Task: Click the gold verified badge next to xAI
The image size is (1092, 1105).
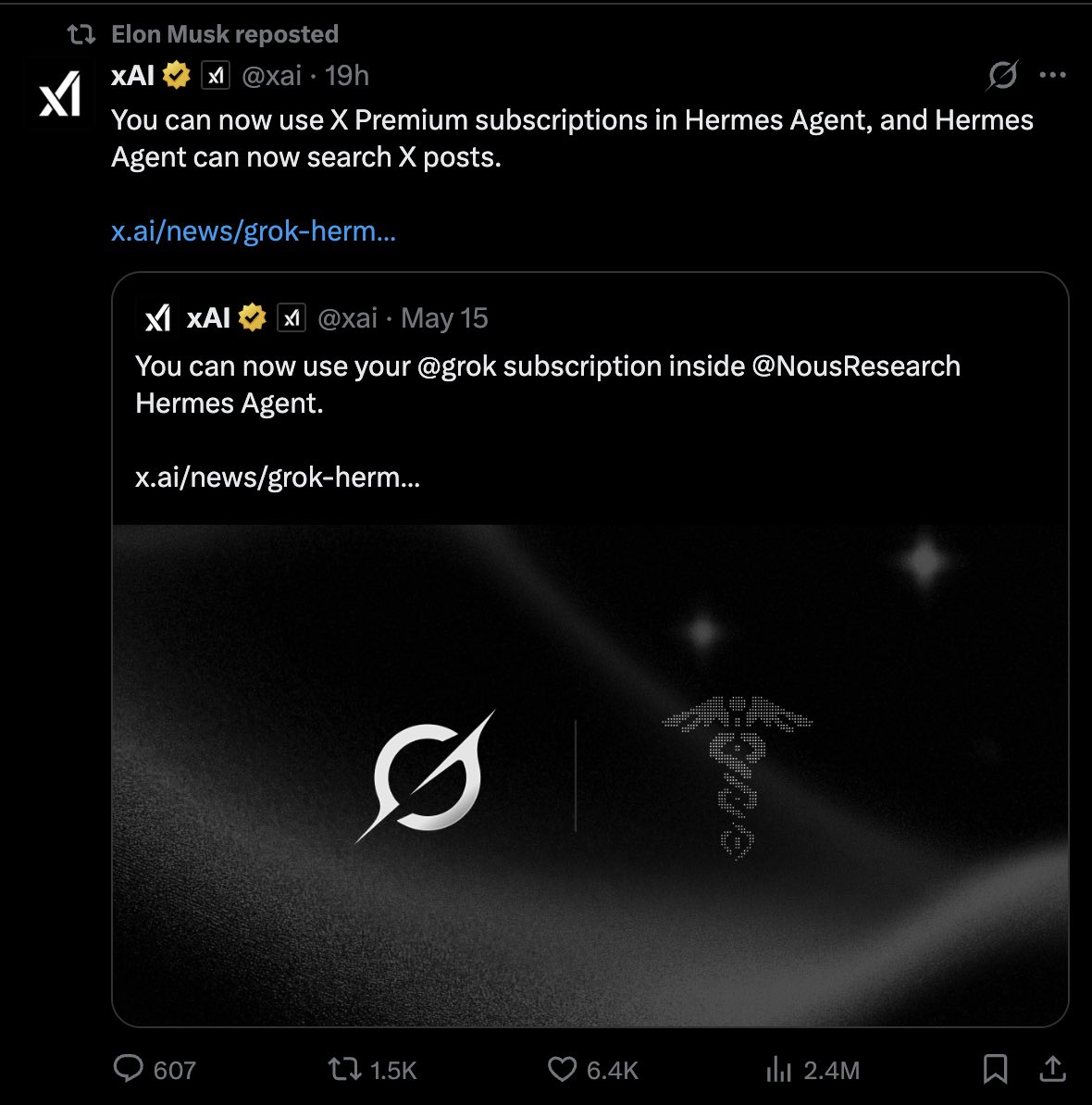Action: (x=176, y=75)
